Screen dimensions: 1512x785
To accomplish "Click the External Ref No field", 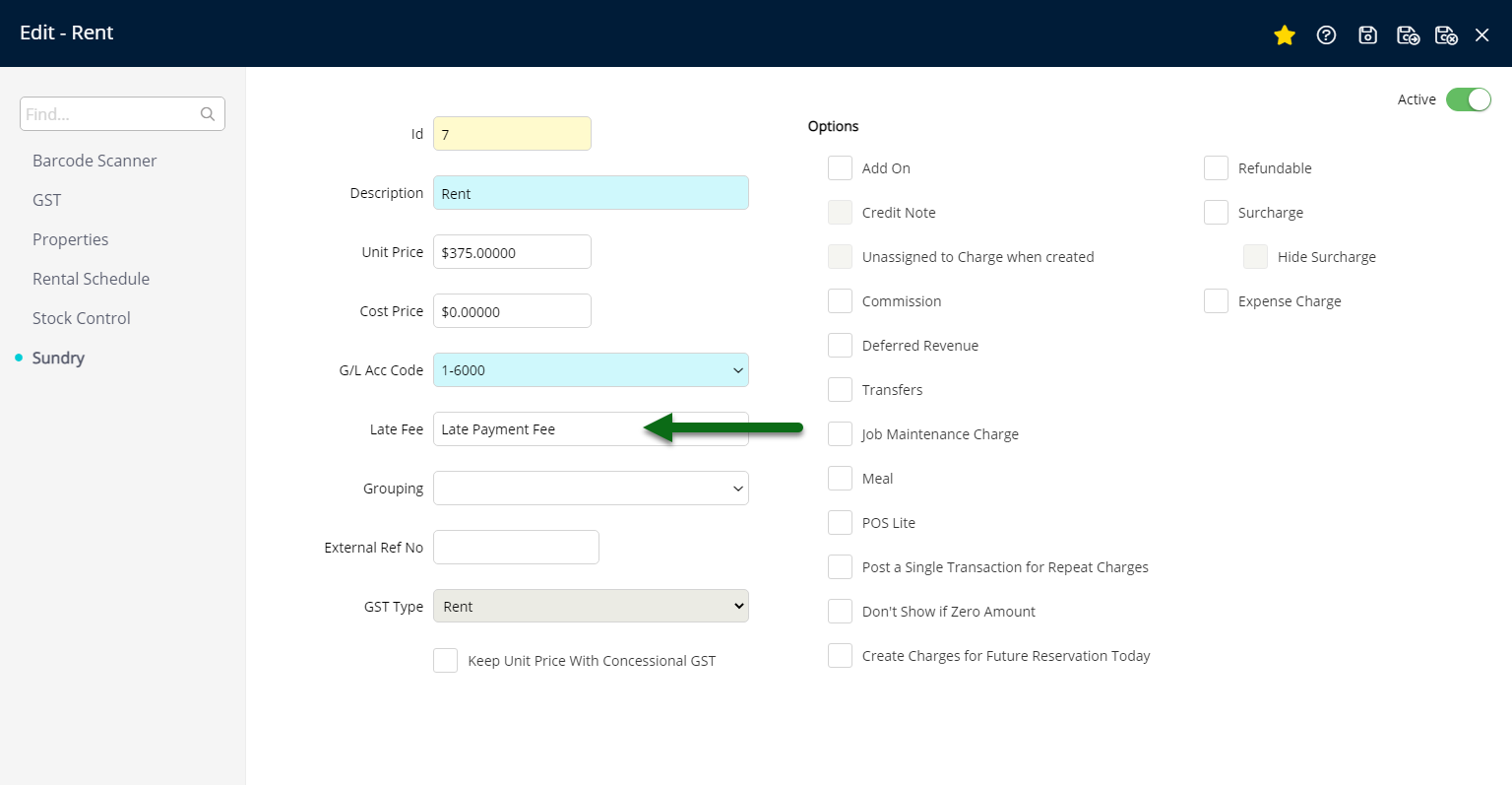I will coord(516,548).
